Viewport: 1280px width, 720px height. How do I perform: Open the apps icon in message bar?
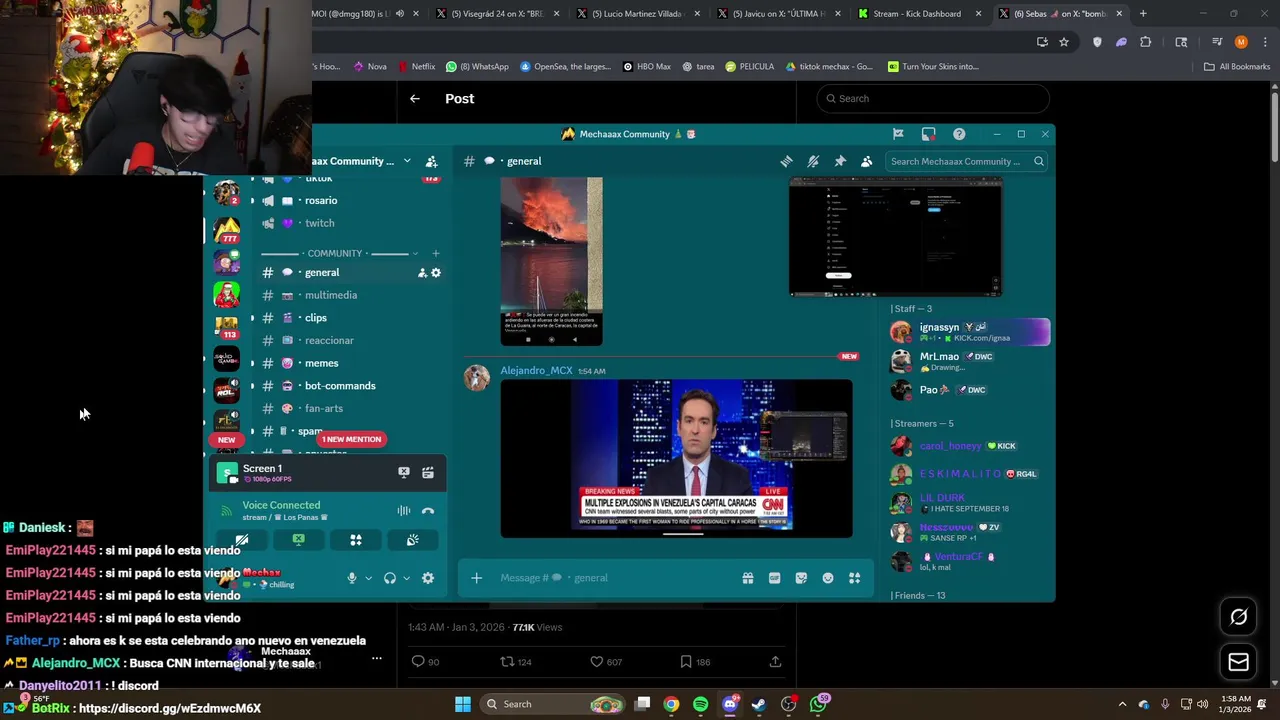(854, 578)
